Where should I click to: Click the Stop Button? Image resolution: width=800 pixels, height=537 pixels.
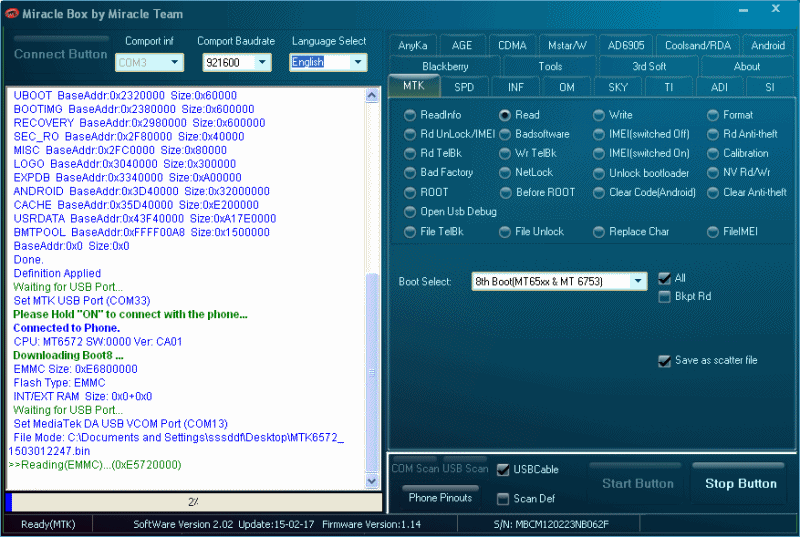coord(740,483)
